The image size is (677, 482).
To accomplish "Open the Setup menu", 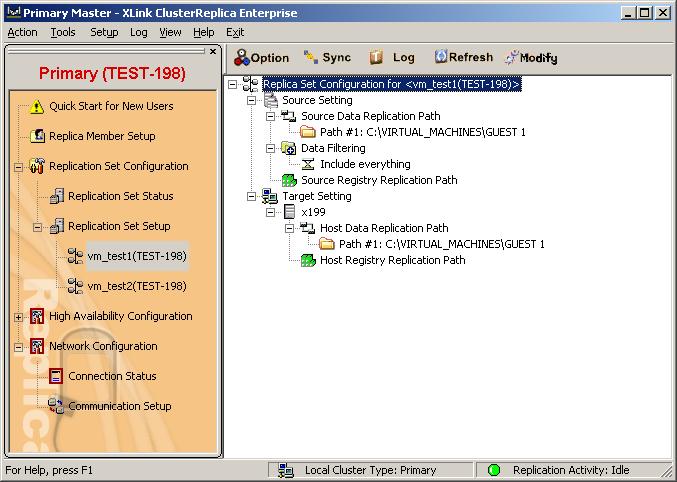I will tap(104, 32).
